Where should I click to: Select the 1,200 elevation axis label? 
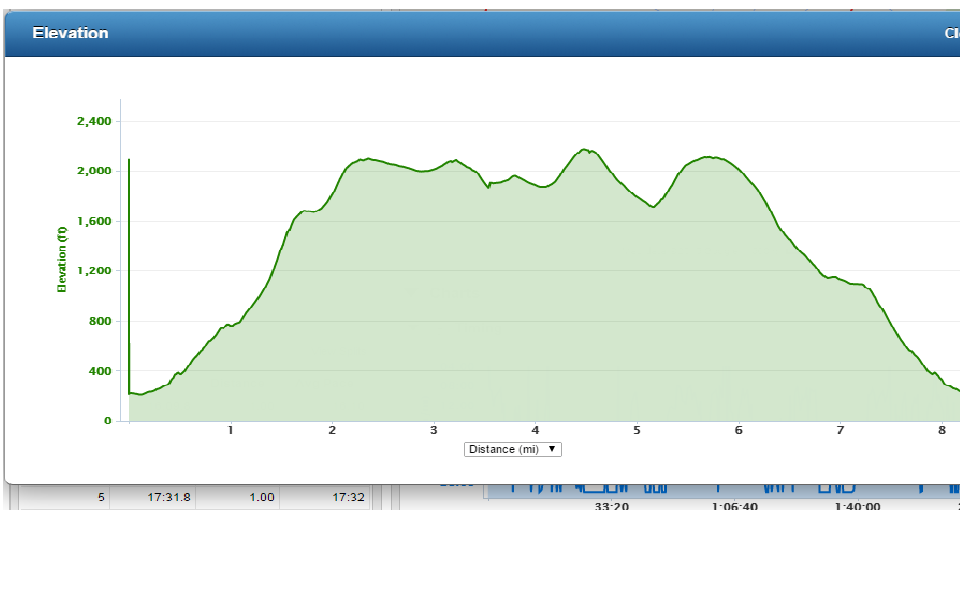[94, 271]
